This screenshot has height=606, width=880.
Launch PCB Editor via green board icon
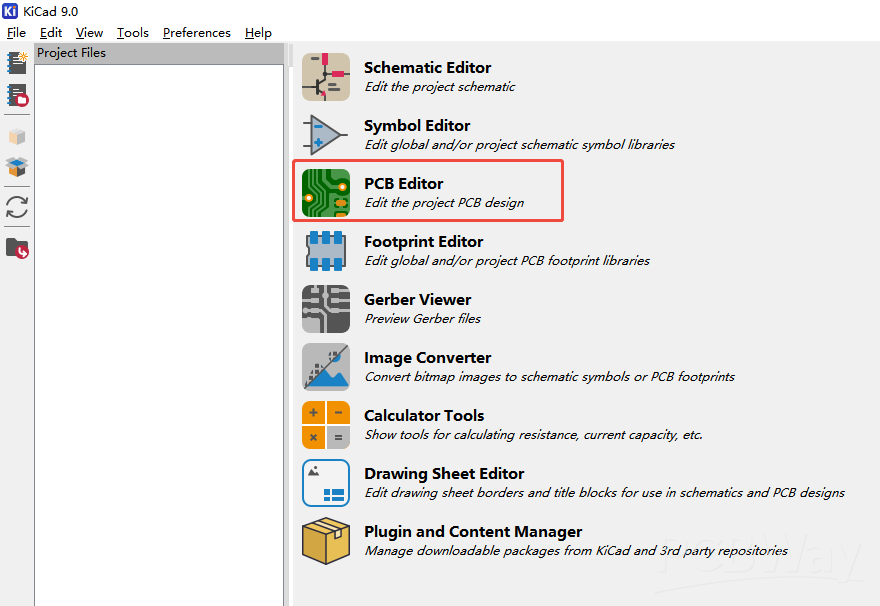click(x=326, y=193)
